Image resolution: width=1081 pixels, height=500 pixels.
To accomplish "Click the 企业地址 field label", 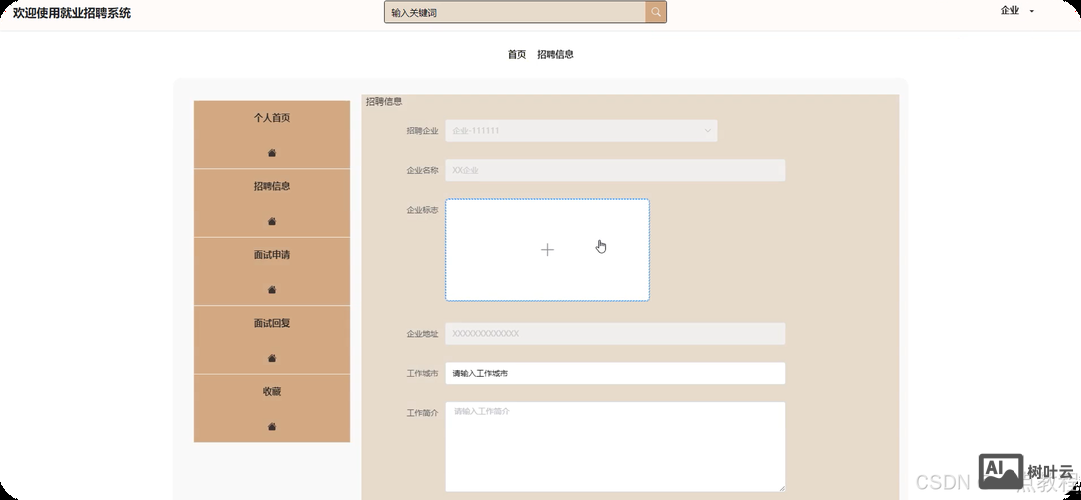I will tap(422, 334).
